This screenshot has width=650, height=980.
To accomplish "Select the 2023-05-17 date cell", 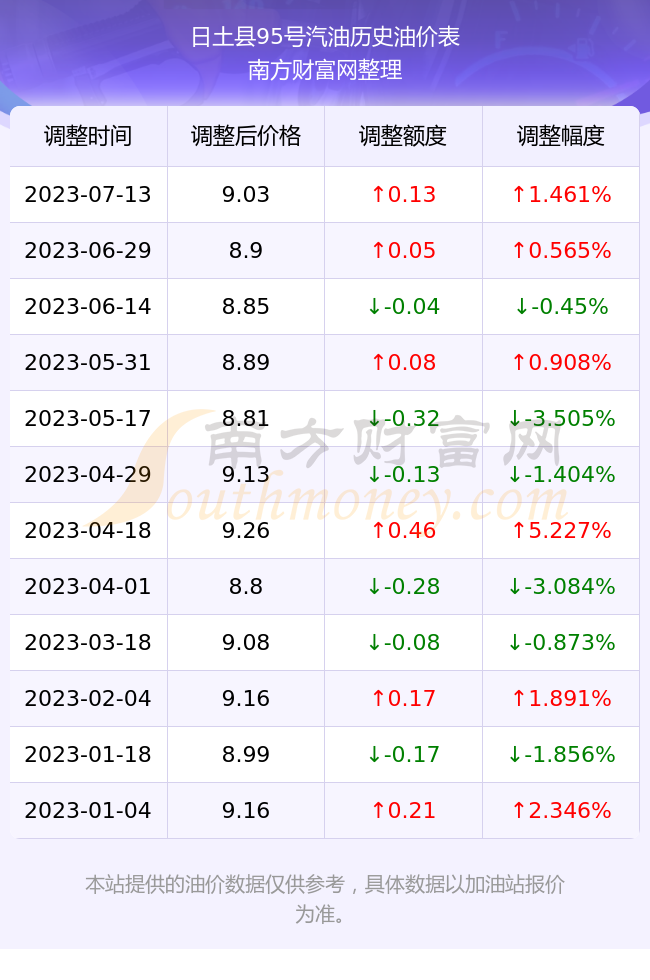I will (x=88, y=418).
